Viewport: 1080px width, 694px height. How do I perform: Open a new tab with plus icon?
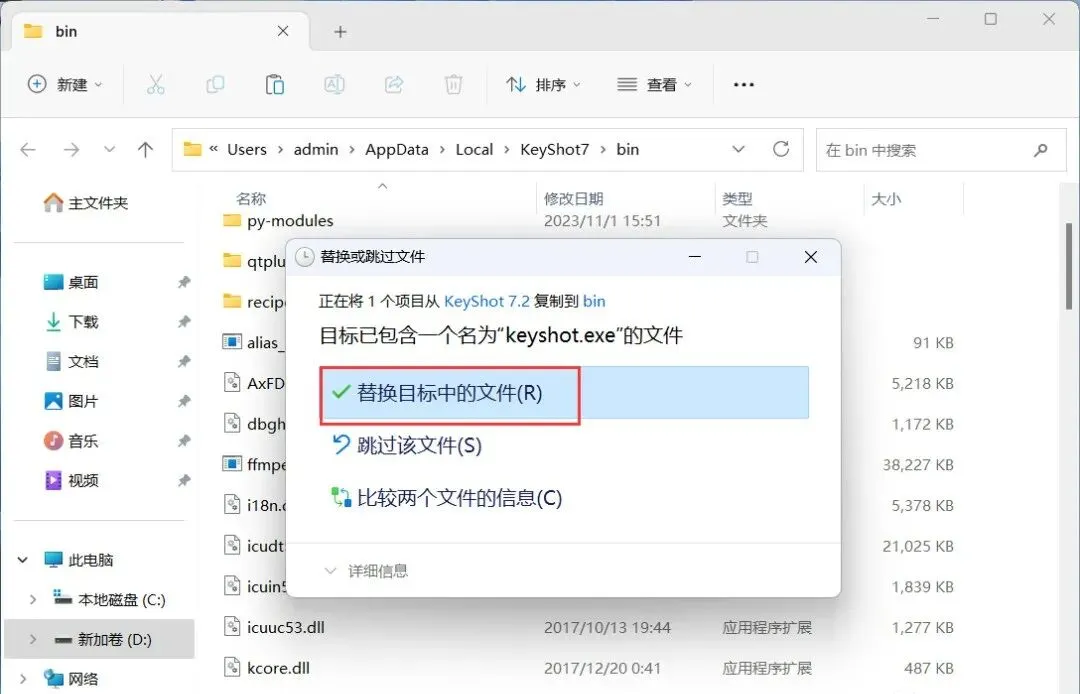[x=340, y=32]
